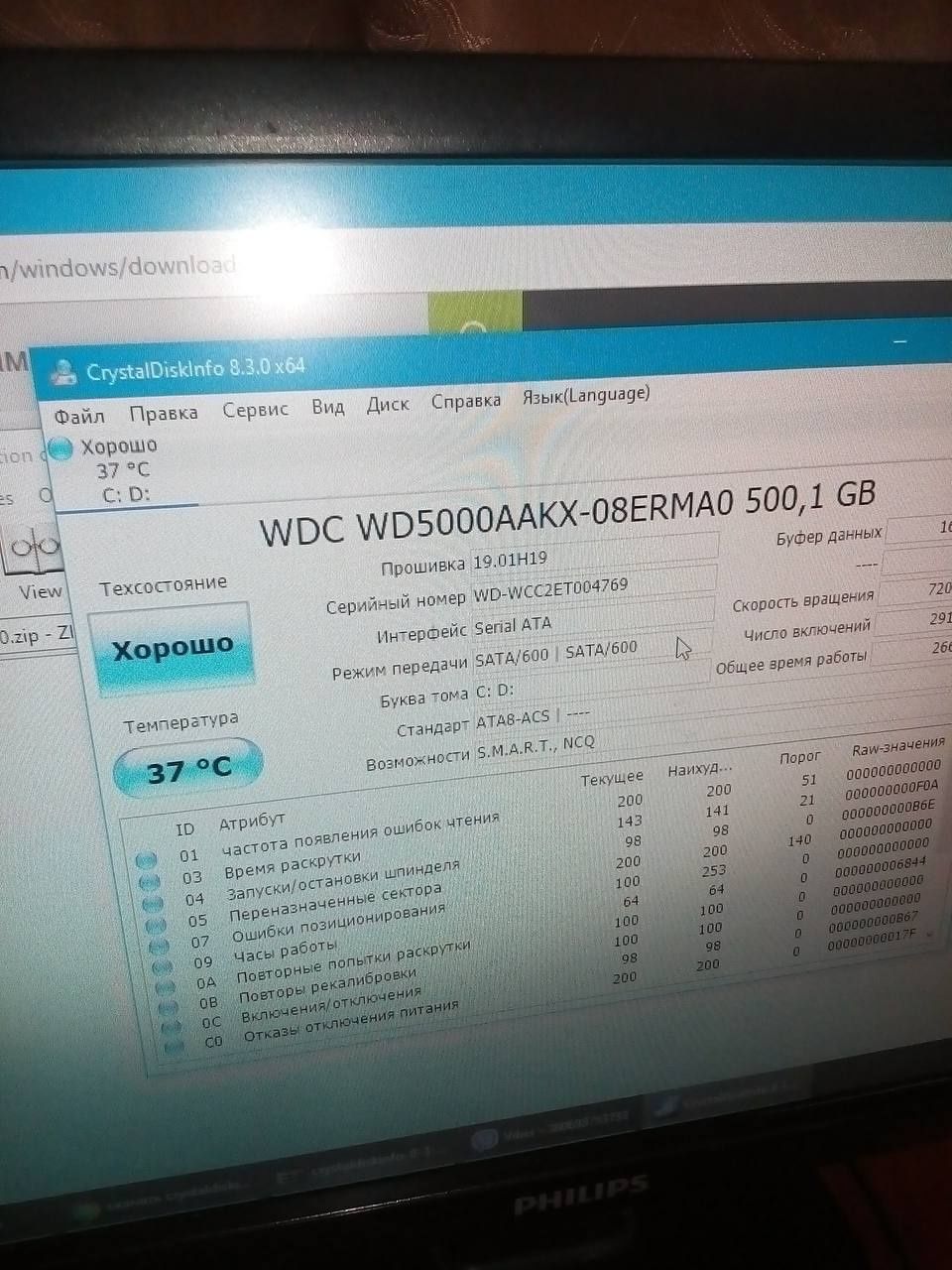Image resolution: width=952 pixels, height=1270 pixels.
Task: Select row Часы работы
Action: (539, 918)
